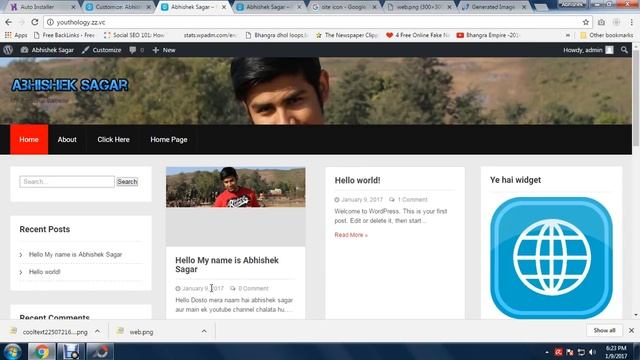Open the Windows Start button
Image resolution: width=640 pixels, height=360 pixels.
12,351
